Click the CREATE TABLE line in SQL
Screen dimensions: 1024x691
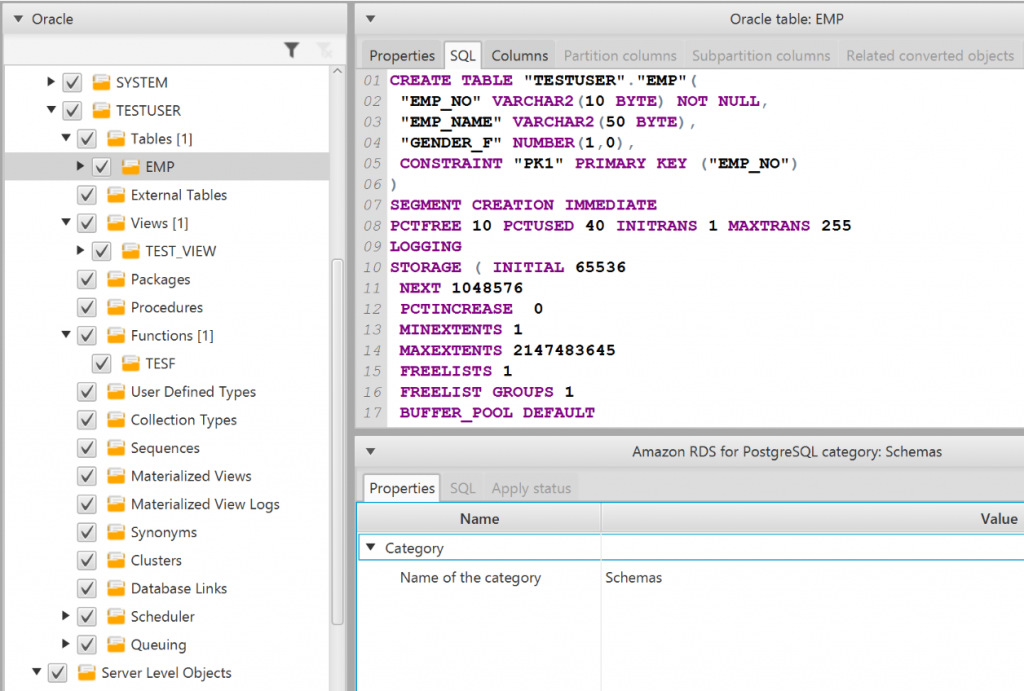click(x=543, y=80)
